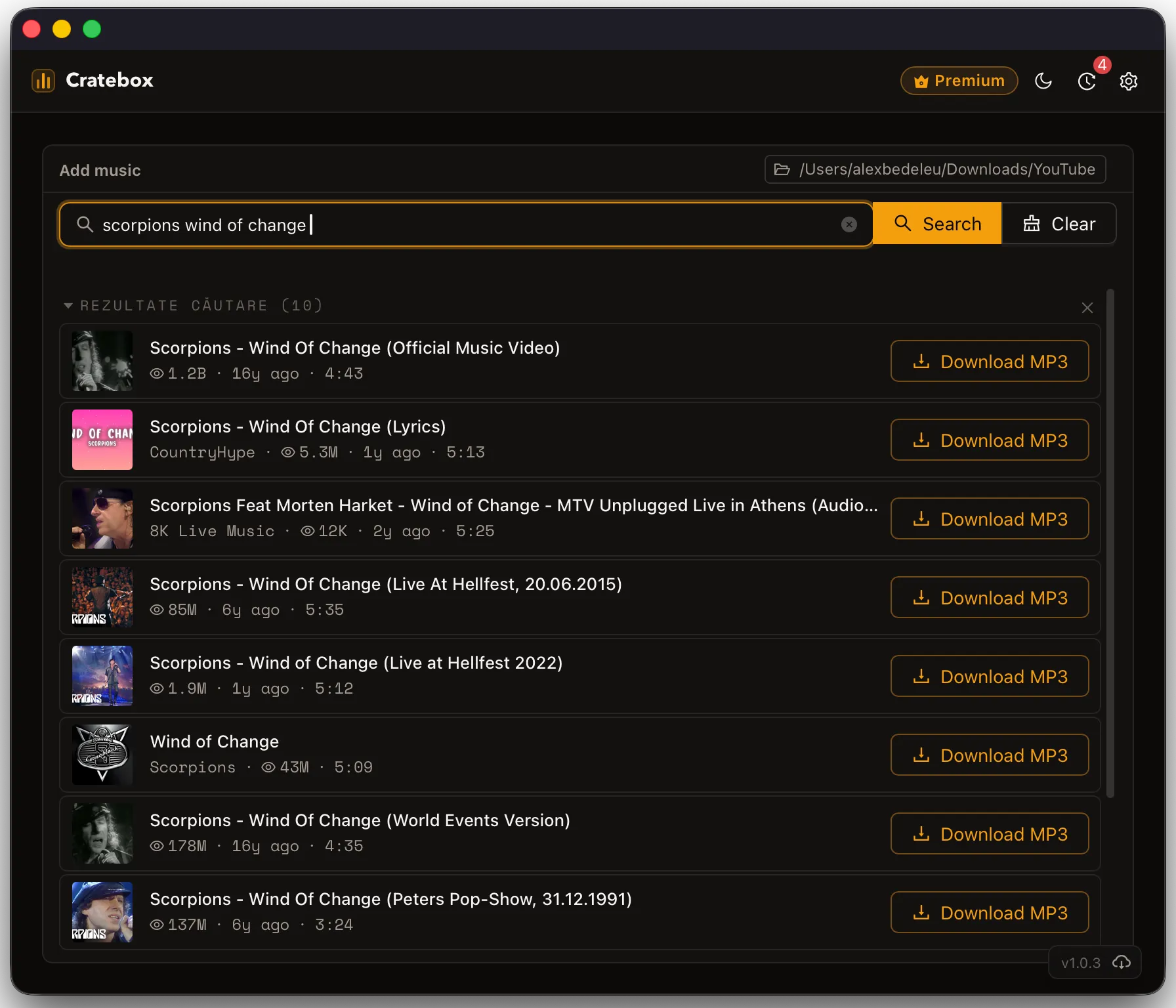1176x1008 pixels.
Task: Click the Clear button
Action: [1059, 224]
